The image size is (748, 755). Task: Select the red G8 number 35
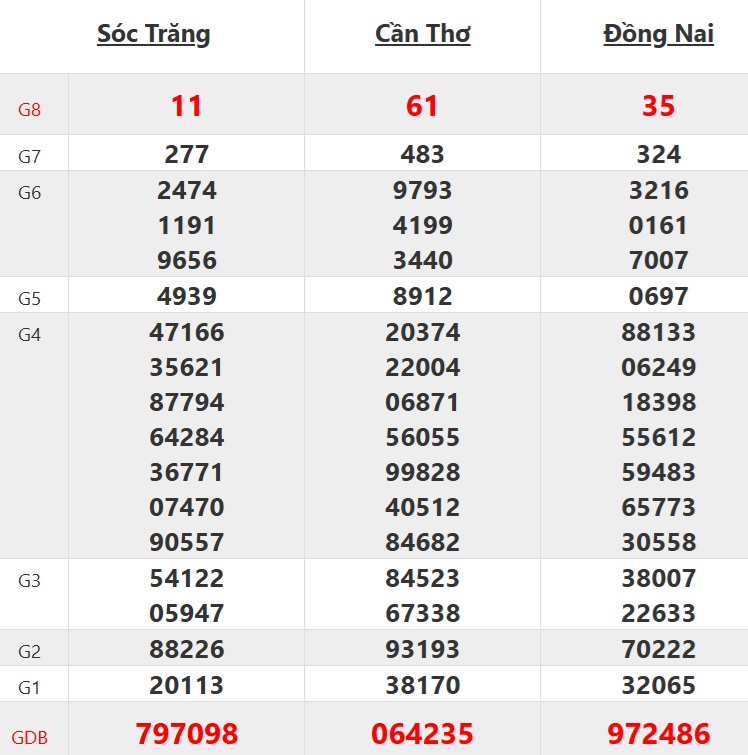click(658, 106)
